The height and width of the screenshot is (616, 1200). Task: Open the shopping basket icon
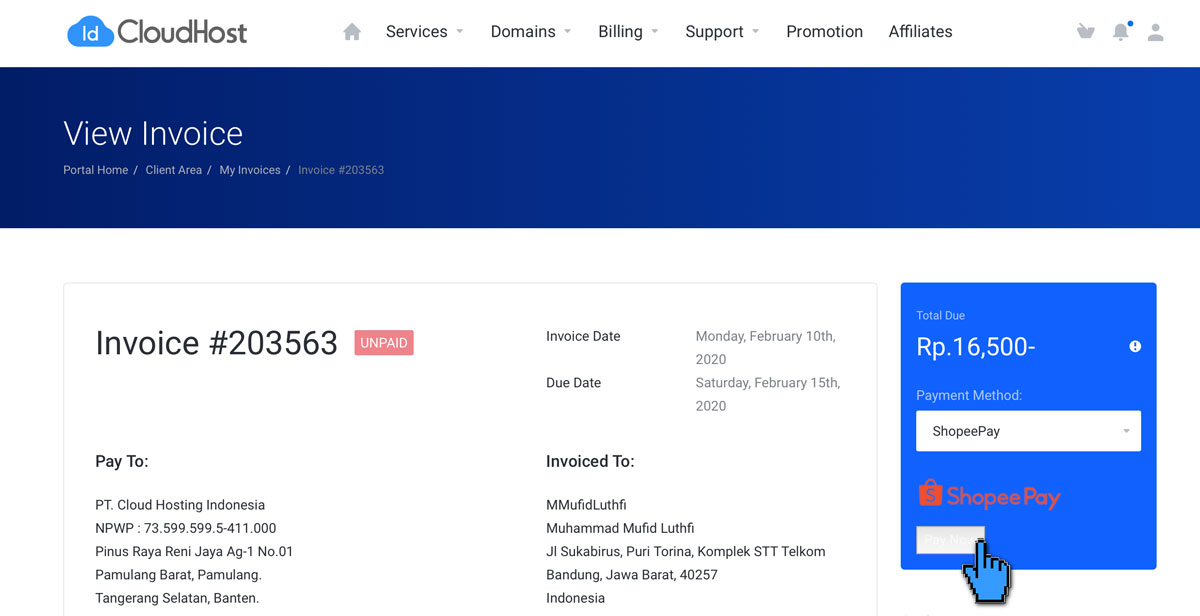tap(1085, 32)
